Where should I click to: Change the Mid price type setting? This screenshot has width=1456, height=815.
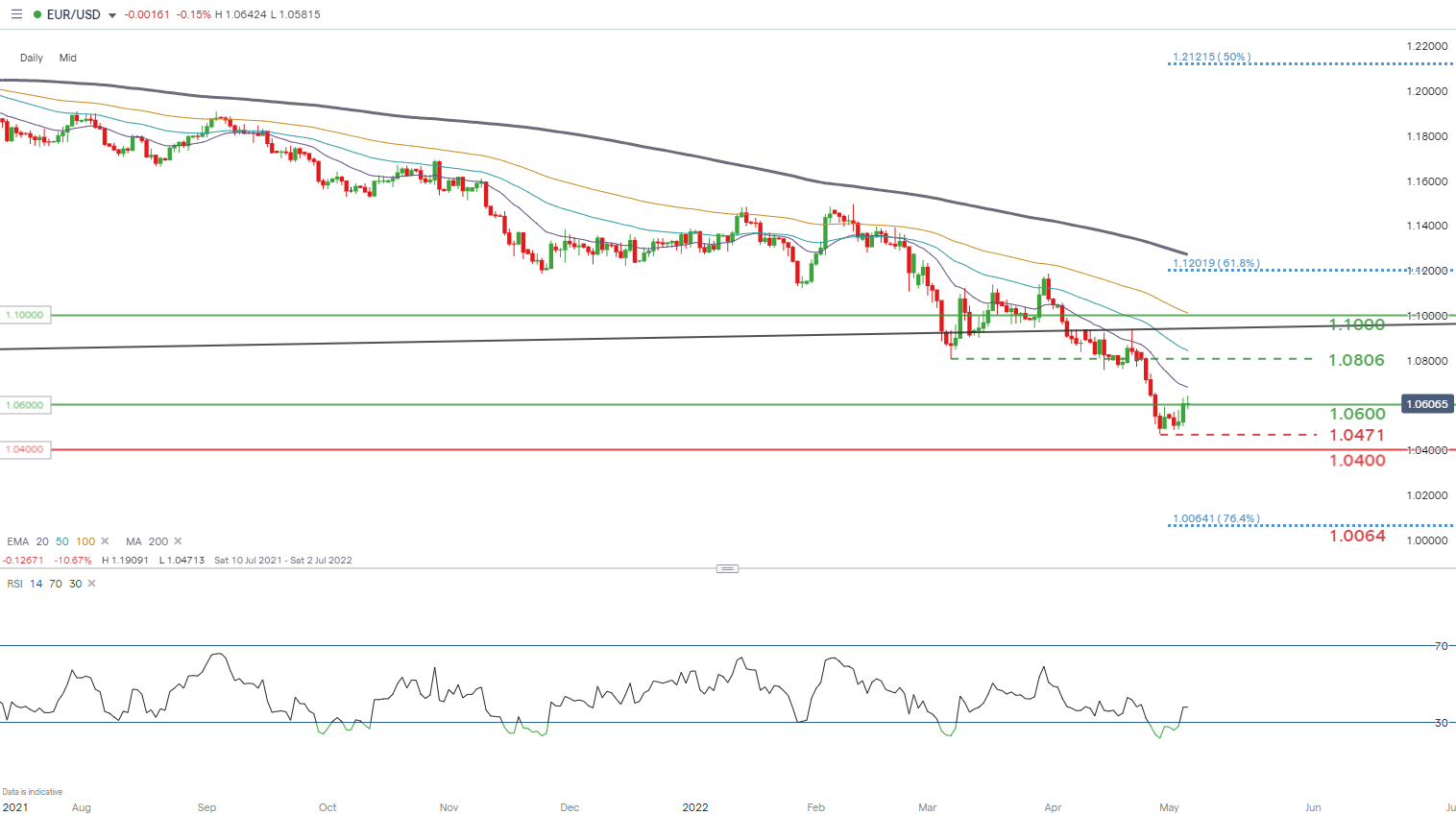(67, 58)
